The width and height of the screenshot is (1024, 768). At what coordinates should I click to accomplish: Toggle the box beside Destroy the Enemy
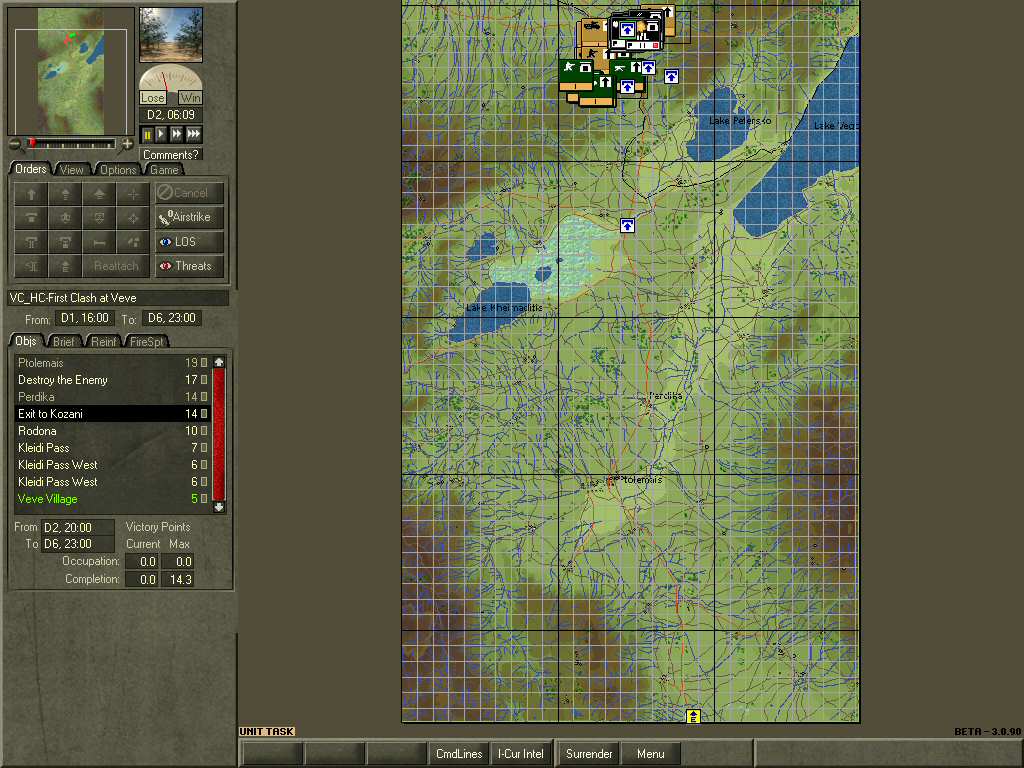204,379
